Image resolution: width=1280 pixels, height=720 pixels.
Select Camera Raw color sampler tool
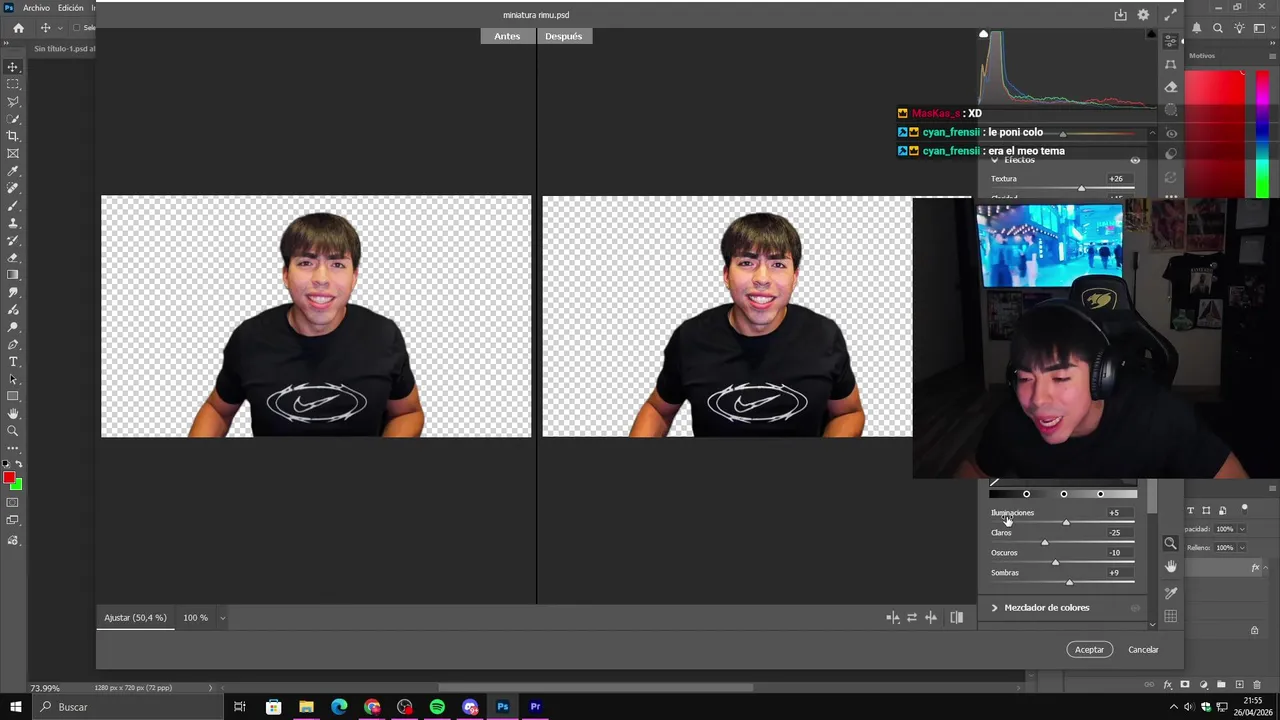click(1170, 593)
